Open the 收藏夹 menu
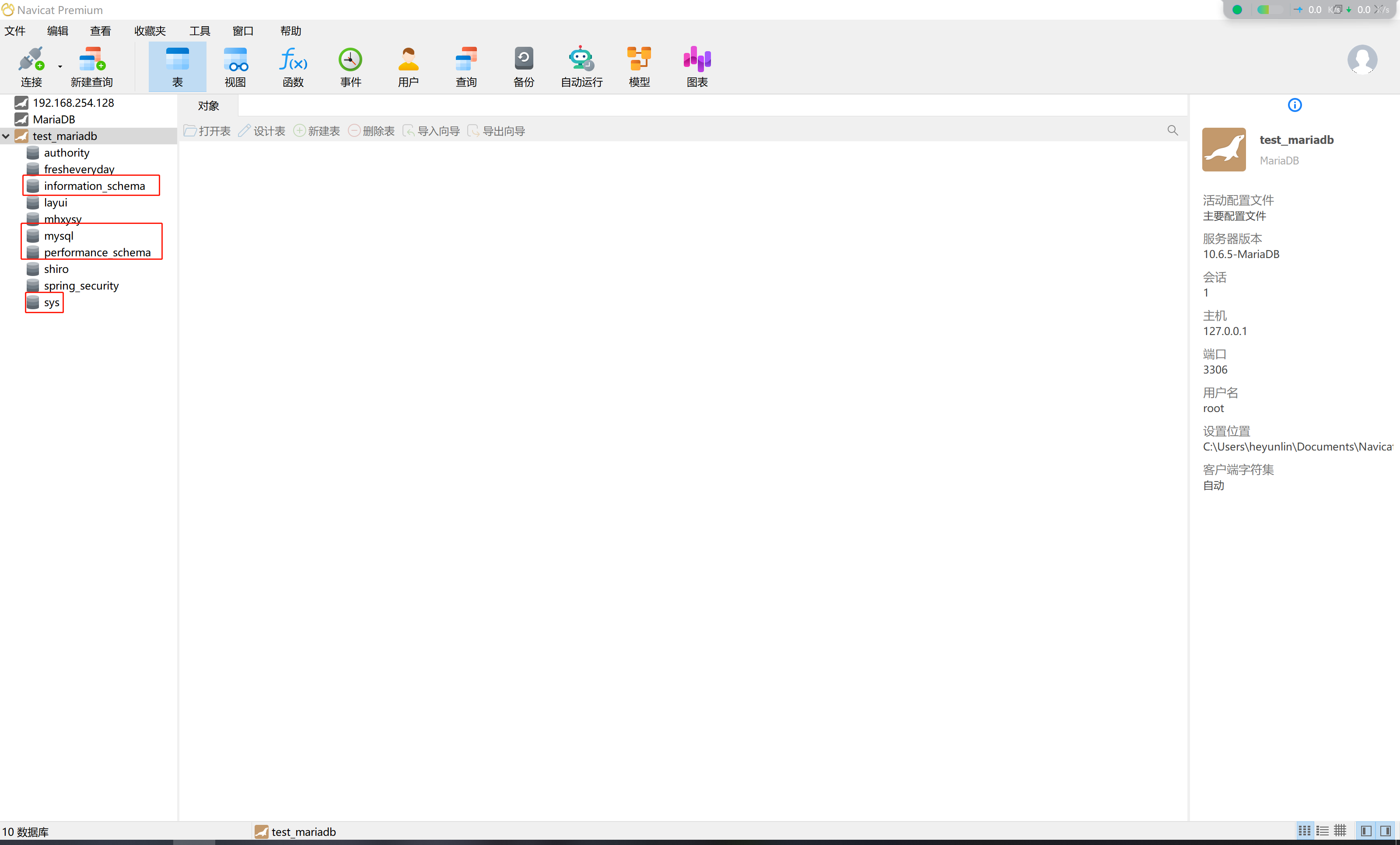 (x=150, y=31)
